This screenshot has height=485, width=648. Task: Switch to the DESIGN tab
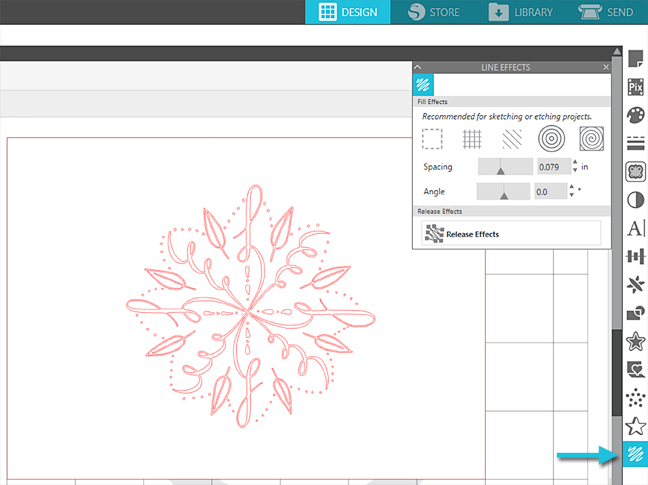[x=348, y=12]
